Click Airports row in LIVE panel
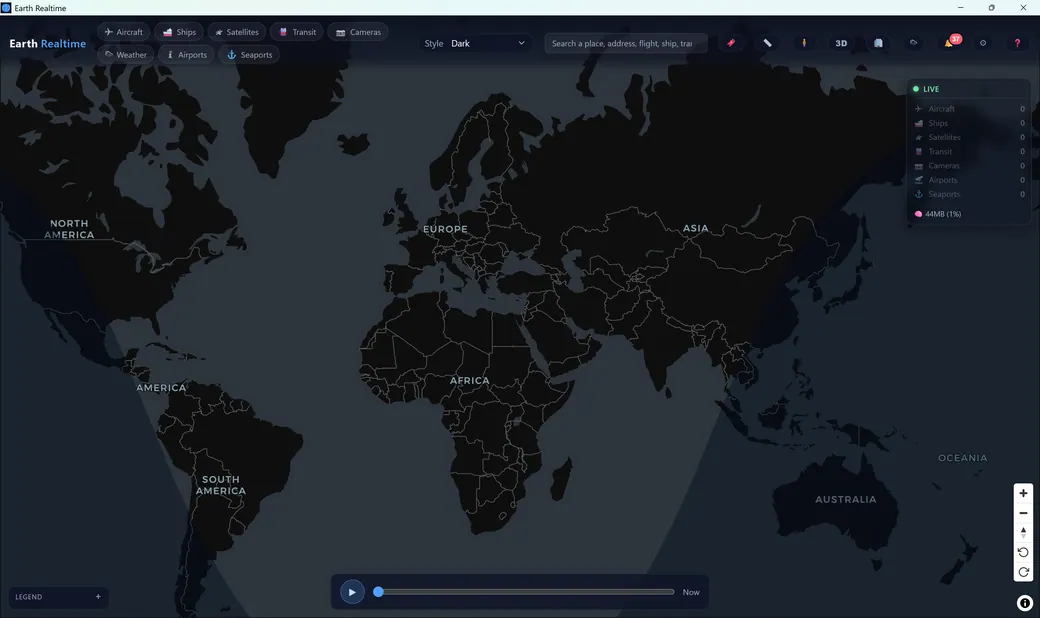This screenshot has width=1040, height=618. coord(969,180)
